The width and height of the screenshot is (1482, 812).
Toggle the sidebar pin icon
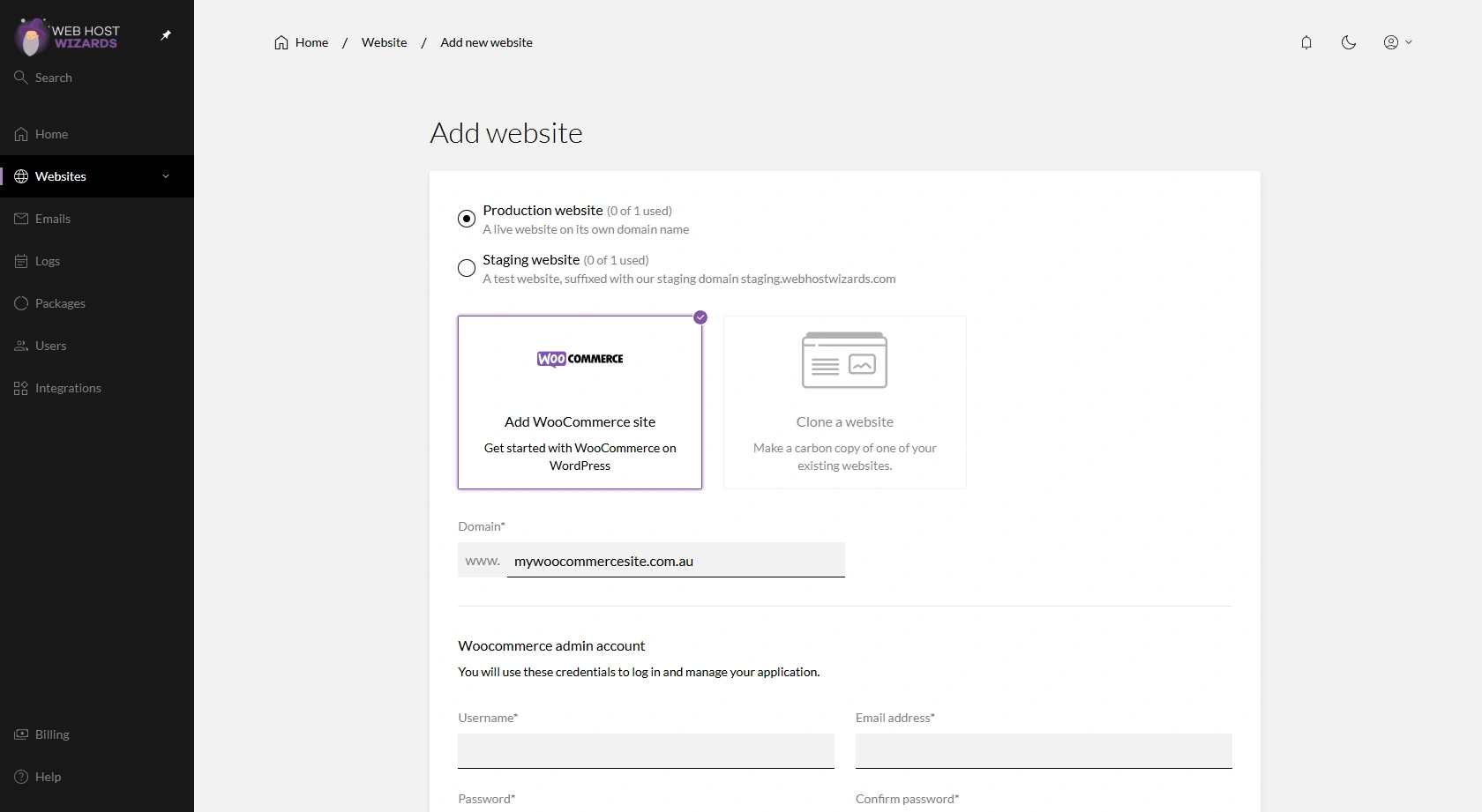[x=166, y=35]
